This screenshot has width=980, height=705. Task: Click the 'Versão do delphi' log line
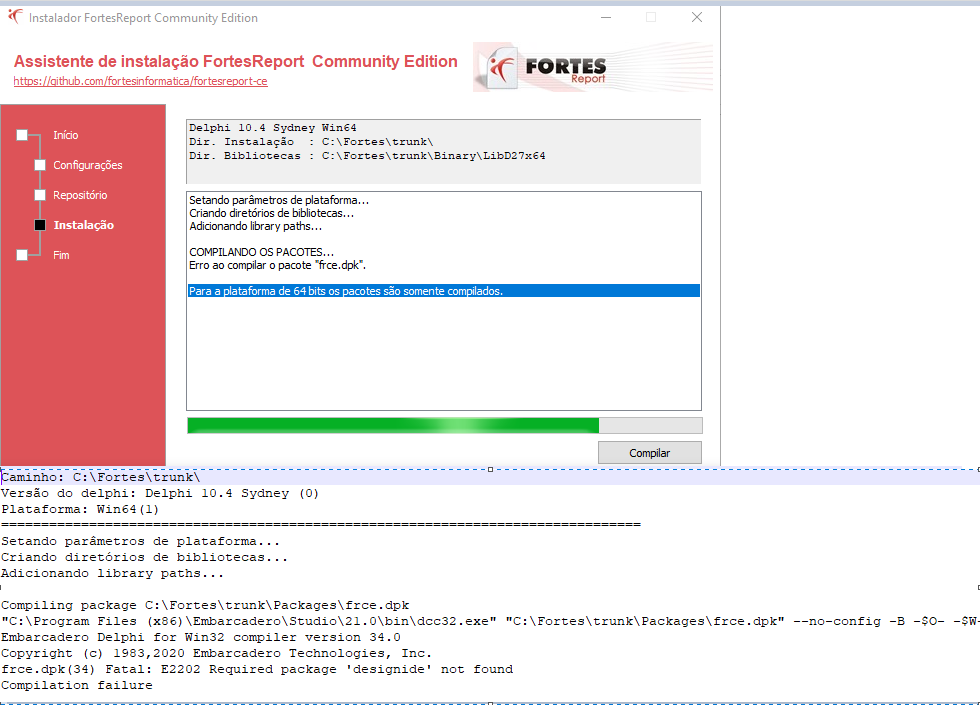(x=160, y=494)
